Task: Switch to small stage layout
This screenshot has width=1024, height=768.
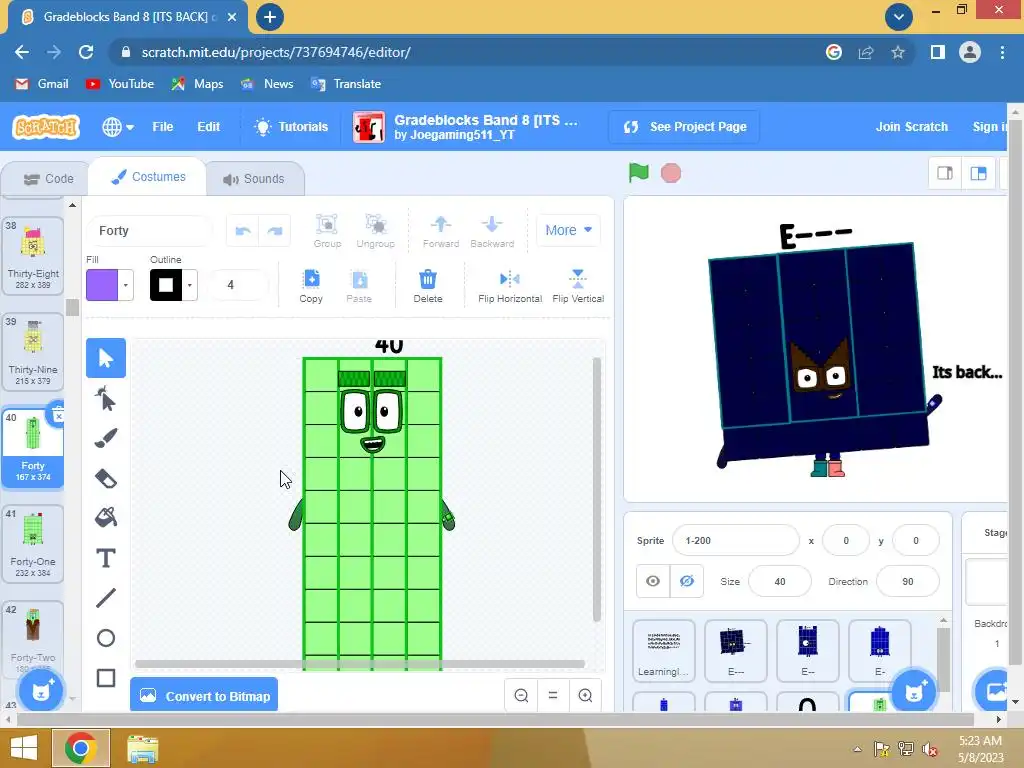Action: (944, 173)
